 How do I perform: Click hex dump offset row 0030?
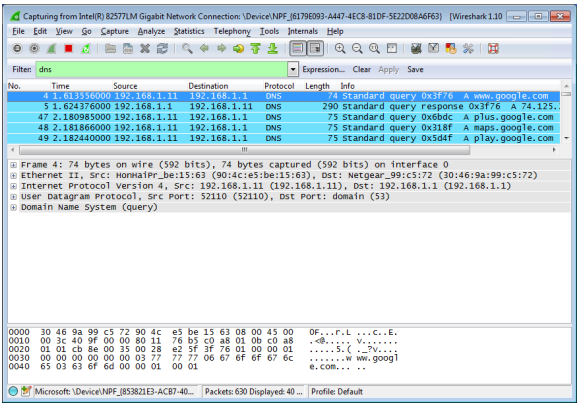click(19, 358)
